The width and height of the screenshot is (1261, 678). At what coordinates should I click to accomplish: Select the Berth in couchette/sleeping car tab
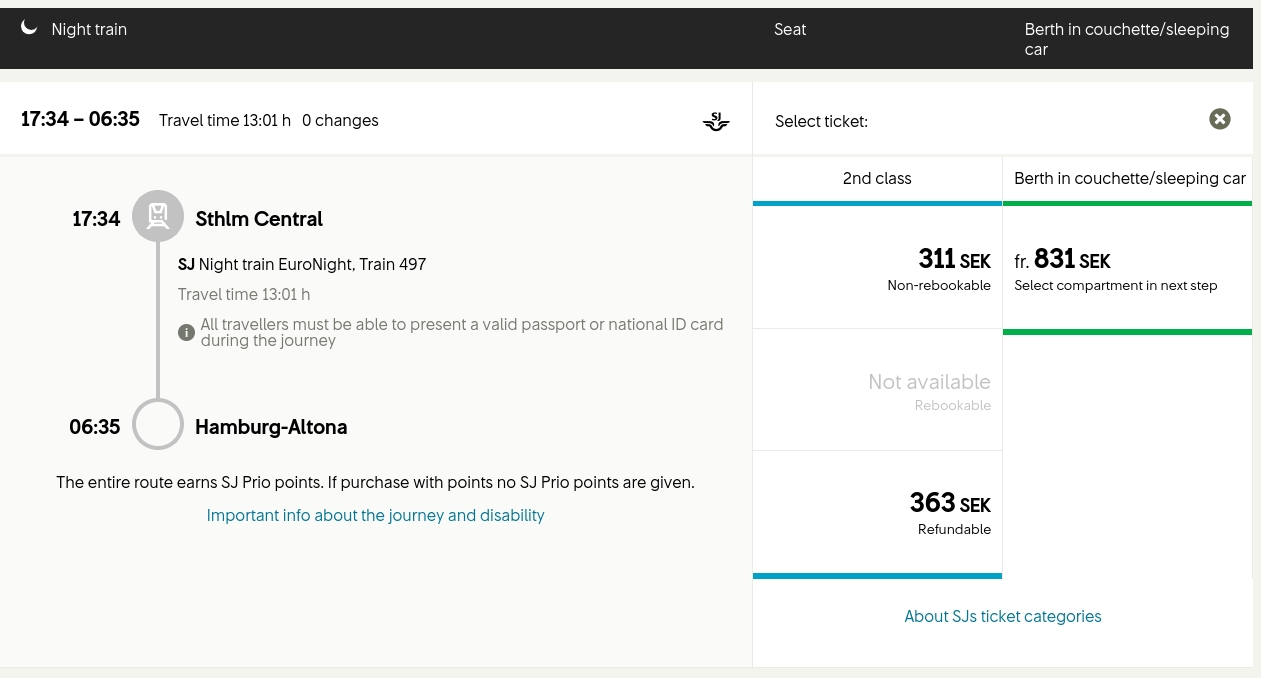coord(1129,179)
